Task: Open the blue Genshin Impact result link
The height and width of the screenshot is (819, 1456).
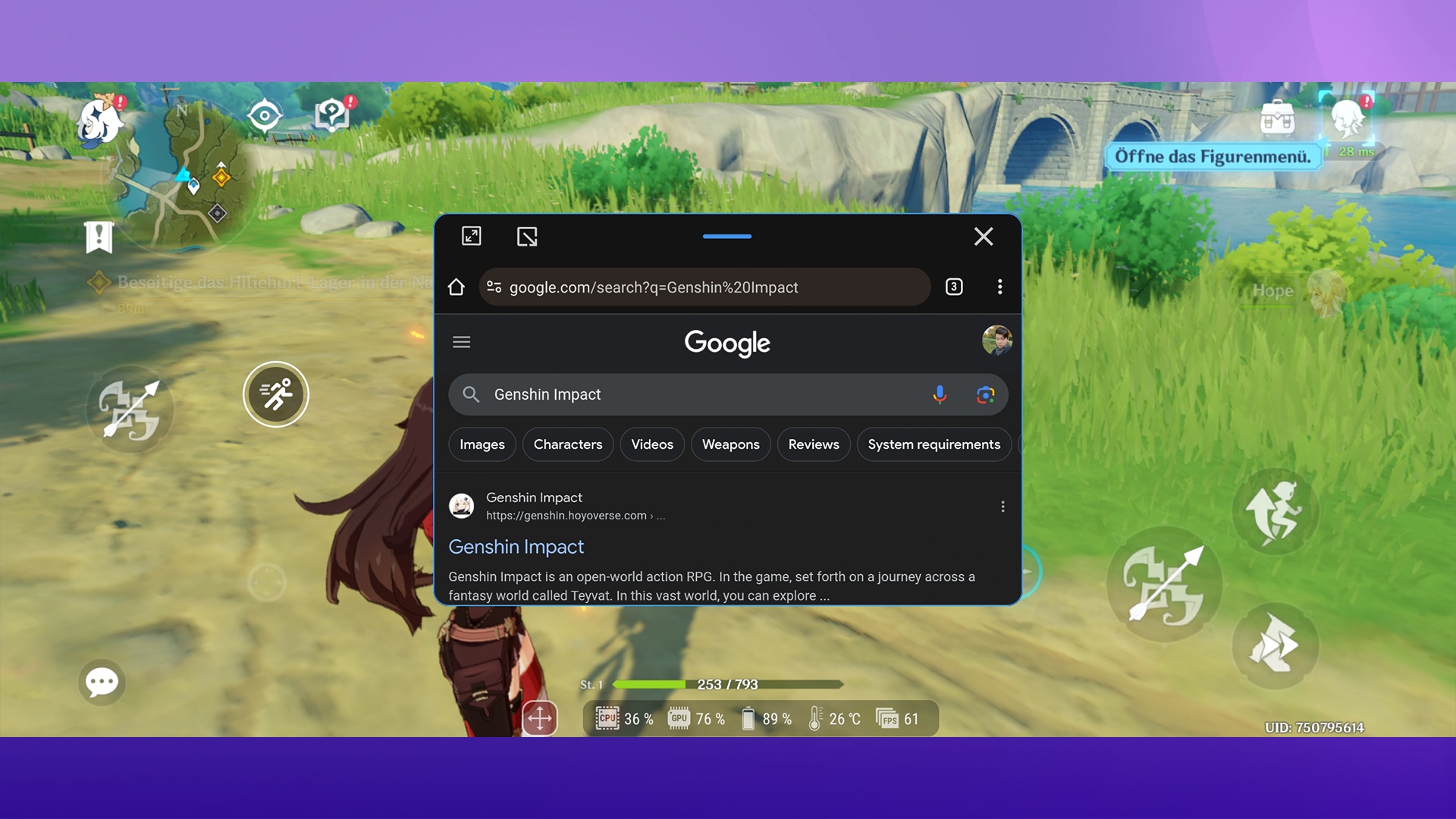Action: (x=516, y=547)
